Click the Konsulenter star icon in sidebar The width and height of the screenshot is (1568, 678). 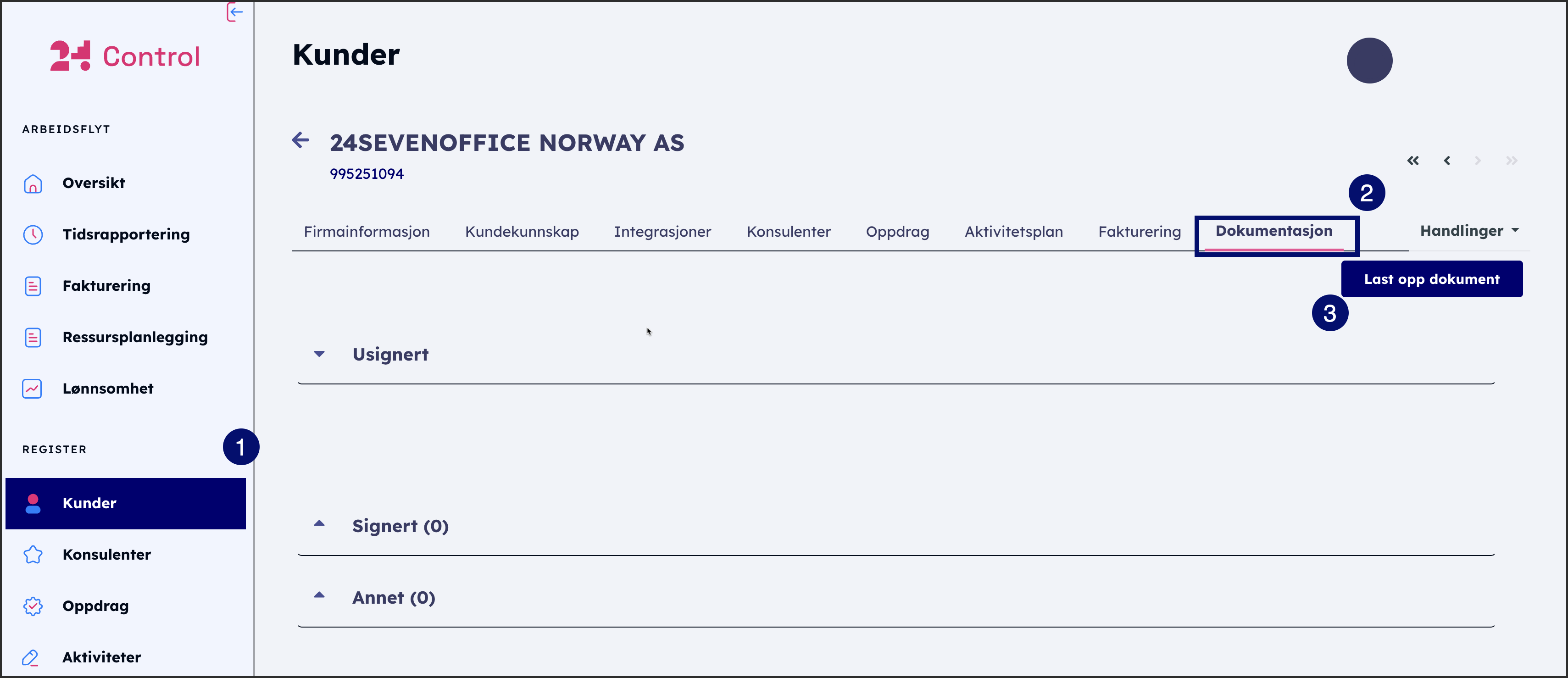point(33,555)
